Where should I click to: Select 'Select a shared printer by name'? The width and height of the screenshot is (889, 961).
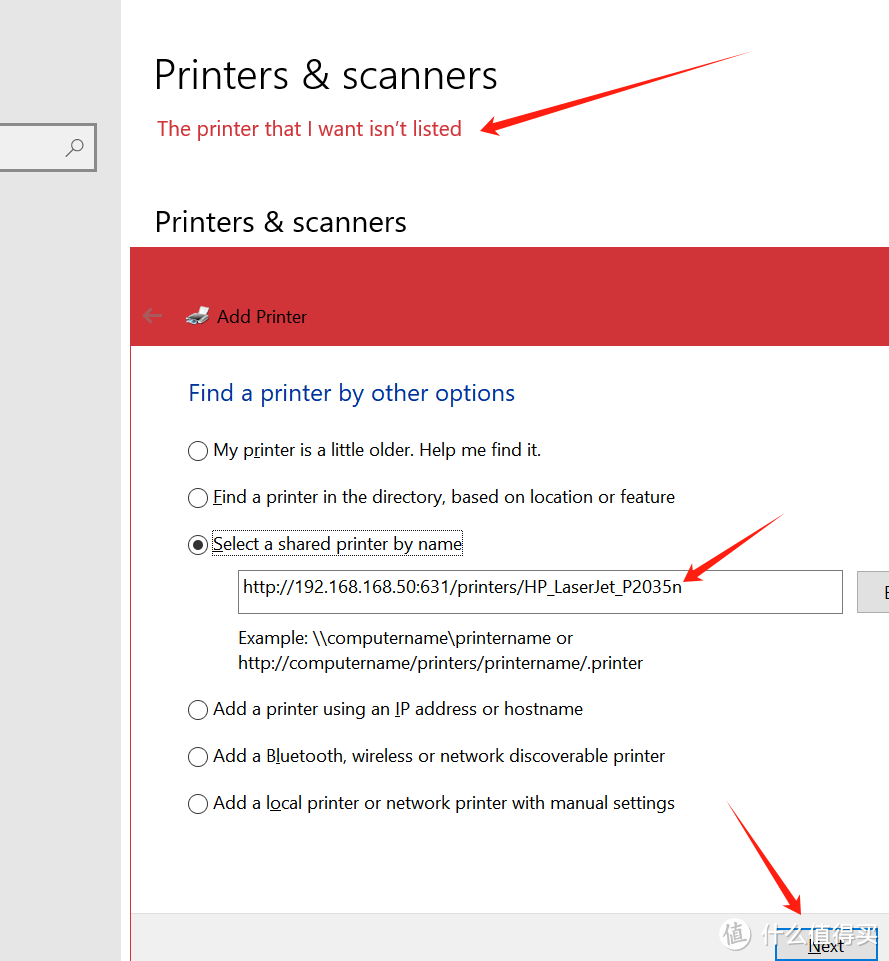(x=198, y=545)
